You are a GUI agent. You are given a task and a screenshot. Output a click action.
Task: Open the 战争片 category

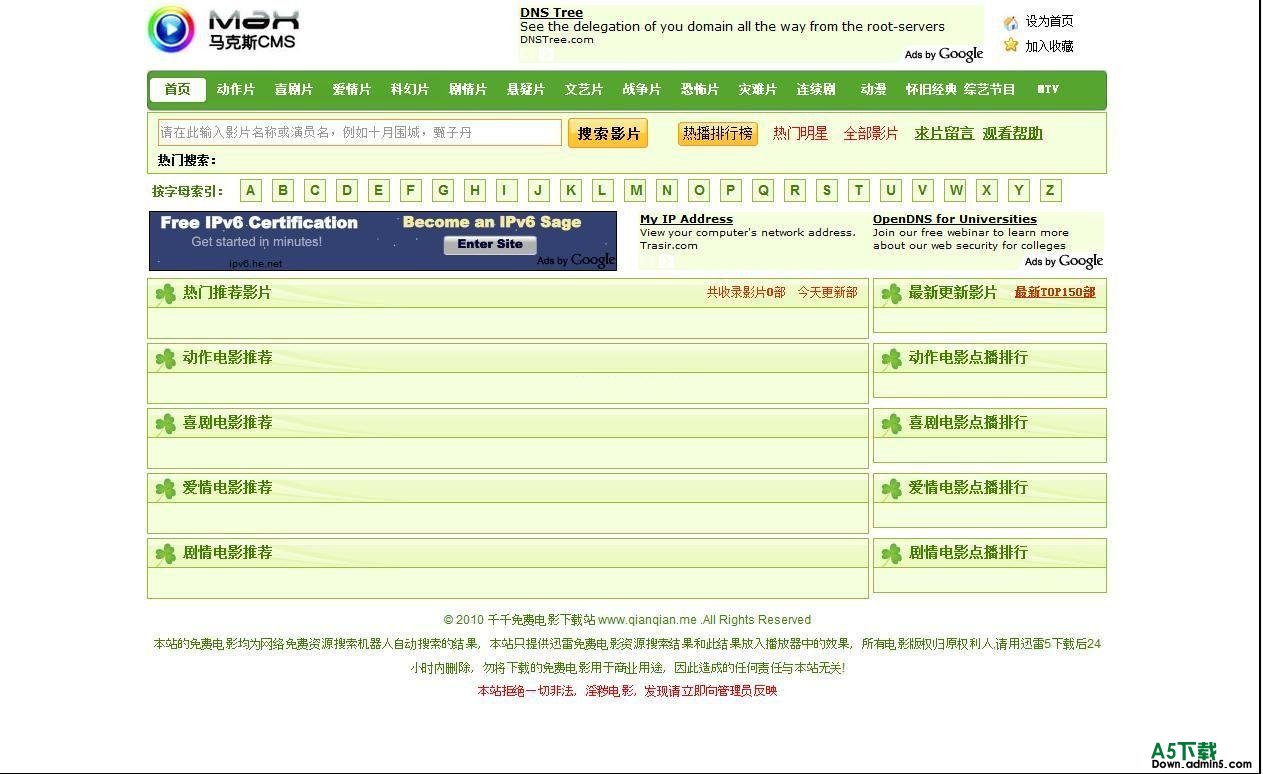[642, 90]
